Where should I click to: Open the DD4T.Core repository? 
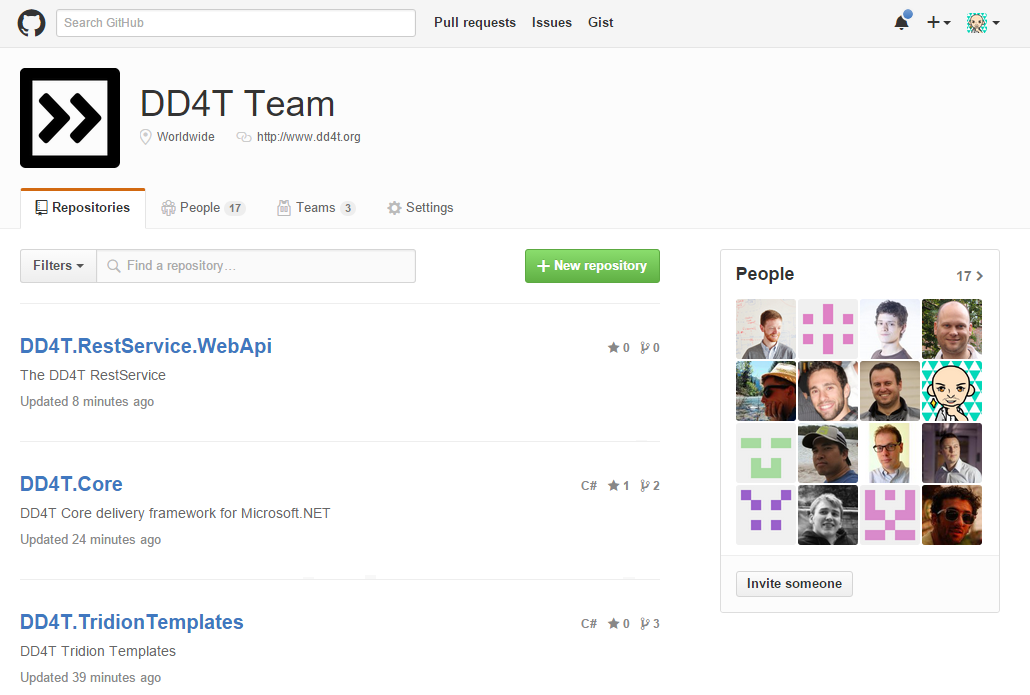pos(71,483)
